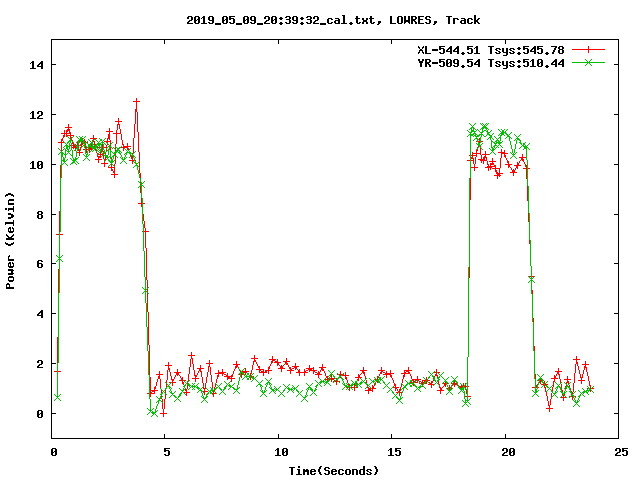Click the x-axis tick label '20'
This screenshot has height=480, width=640.
coord(508,452)
